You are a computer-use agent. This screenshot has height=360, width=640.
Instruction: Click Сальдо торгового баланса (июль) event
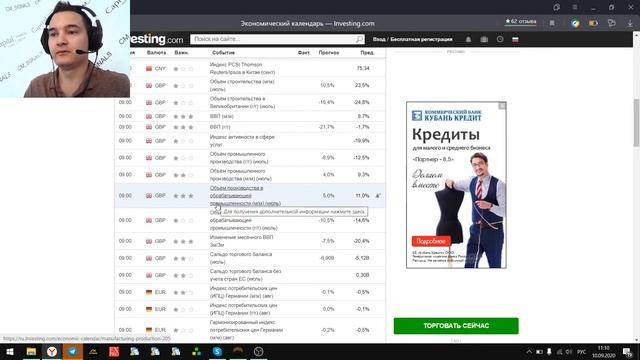point(241,258)
